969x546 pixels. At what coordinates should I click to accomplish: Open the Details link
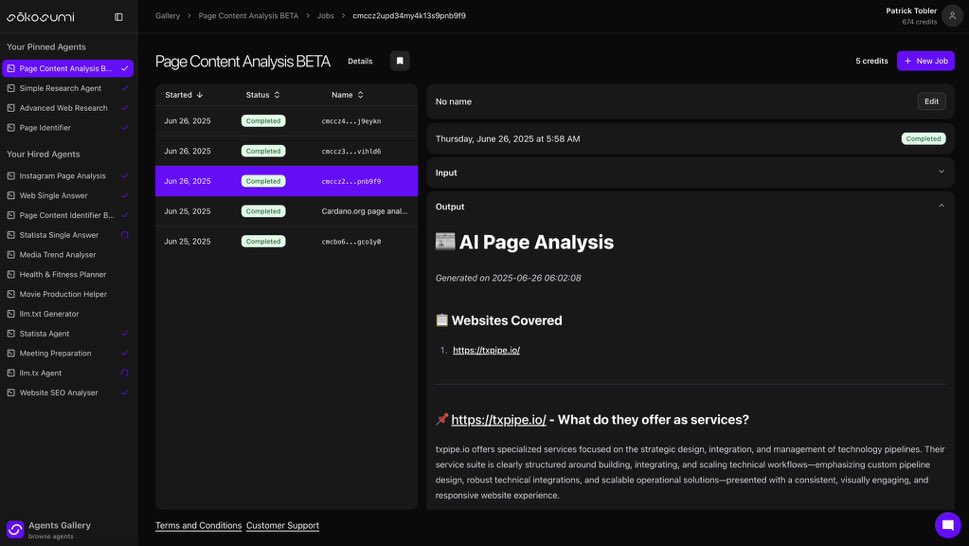[360, 61]
